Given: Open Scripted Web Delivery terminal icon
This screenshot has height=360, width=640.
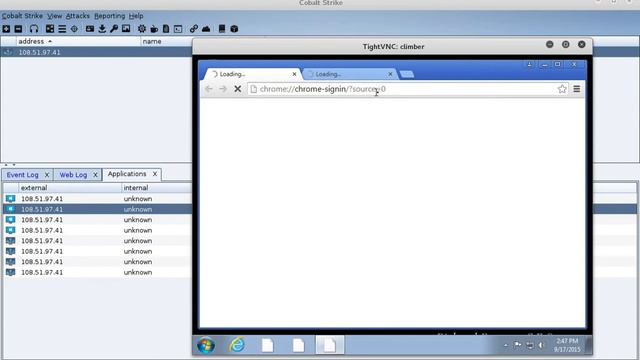Looking at the screenshot, I should pyautogui.click(x=178, y=29).
